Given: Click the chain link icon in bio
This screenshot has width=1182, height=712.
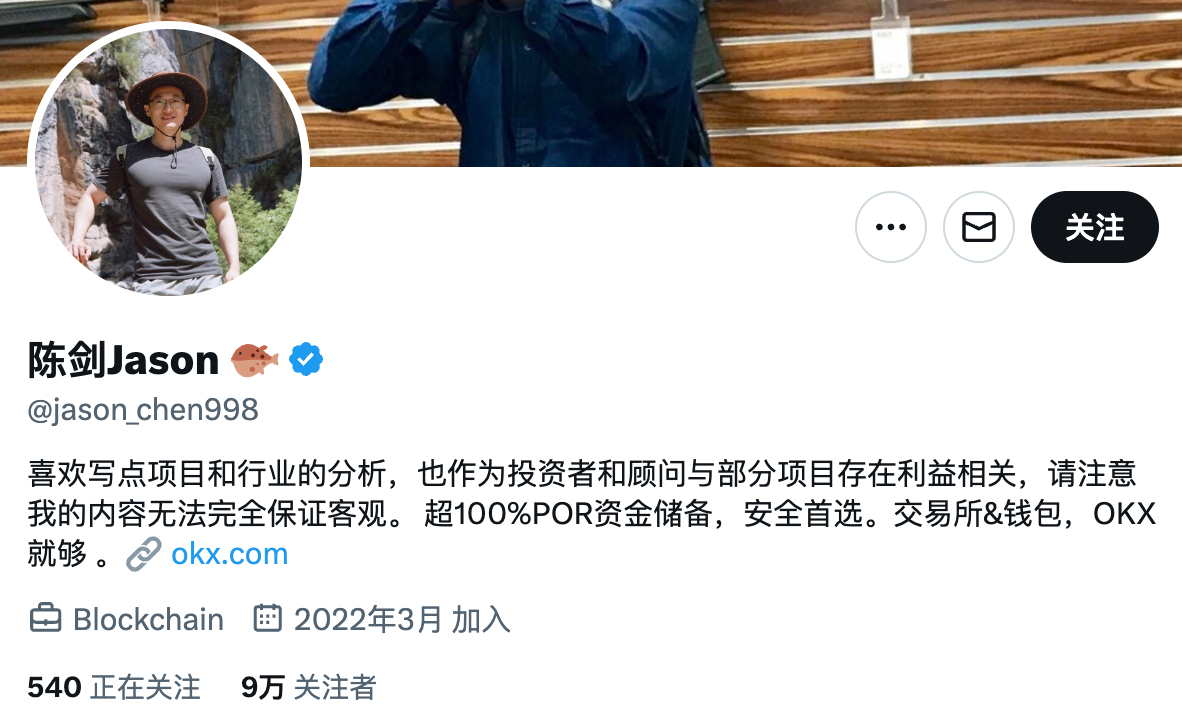Looking at the screenshot, I should [x=143, y=554].
